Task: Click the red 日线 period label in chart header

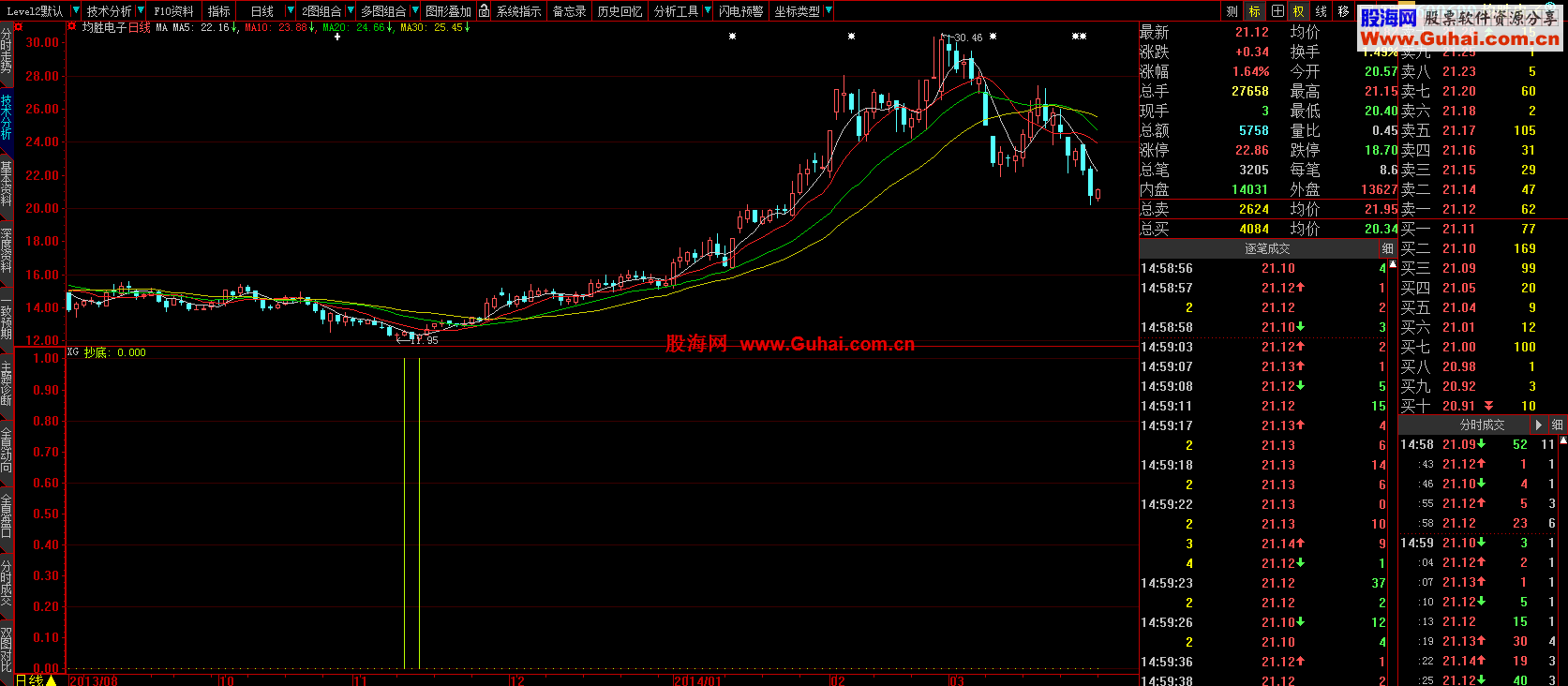Action: [139, 28]
